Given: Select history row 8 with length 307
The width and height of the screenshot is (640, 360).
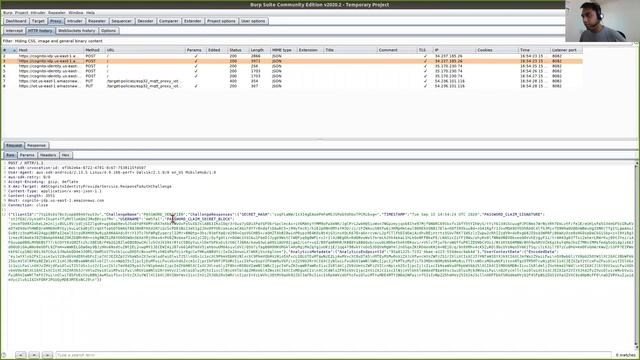Looking at the screenshot, I should 292,86.
